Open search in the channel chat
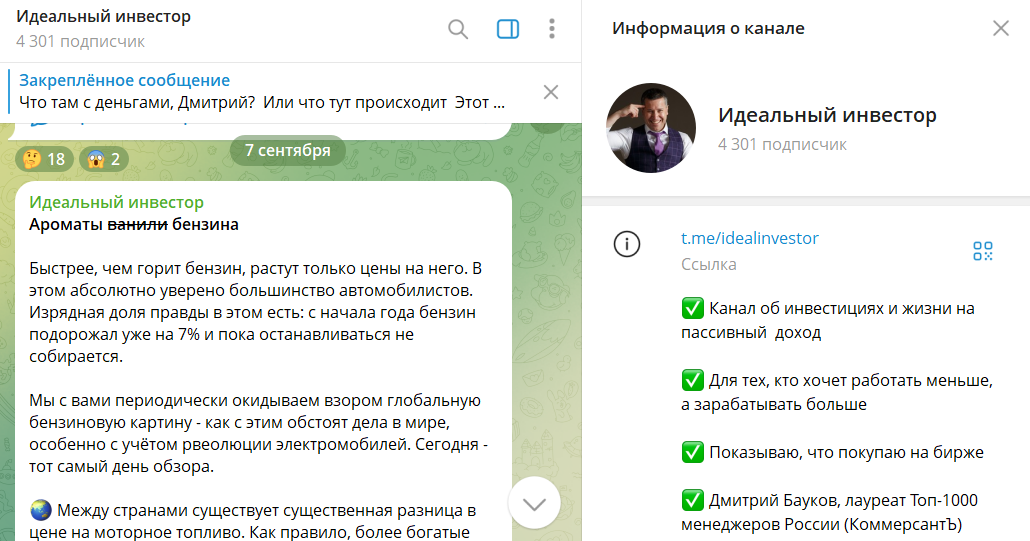 pyautogui.click(x=458, y=29)
